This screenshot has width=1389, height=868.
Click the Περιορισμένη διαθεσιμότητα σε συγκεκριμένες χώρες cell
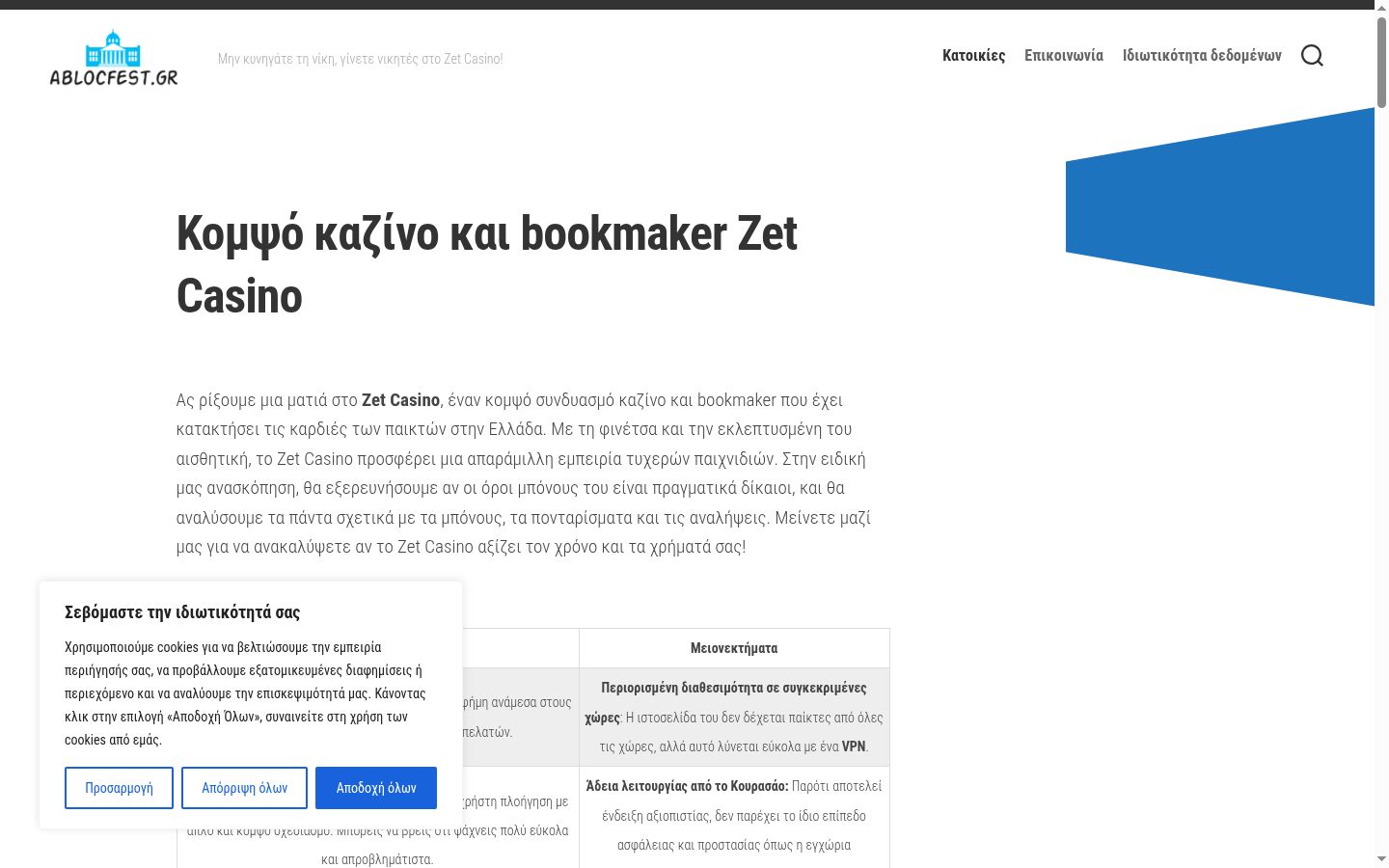(x=734, y=717)
